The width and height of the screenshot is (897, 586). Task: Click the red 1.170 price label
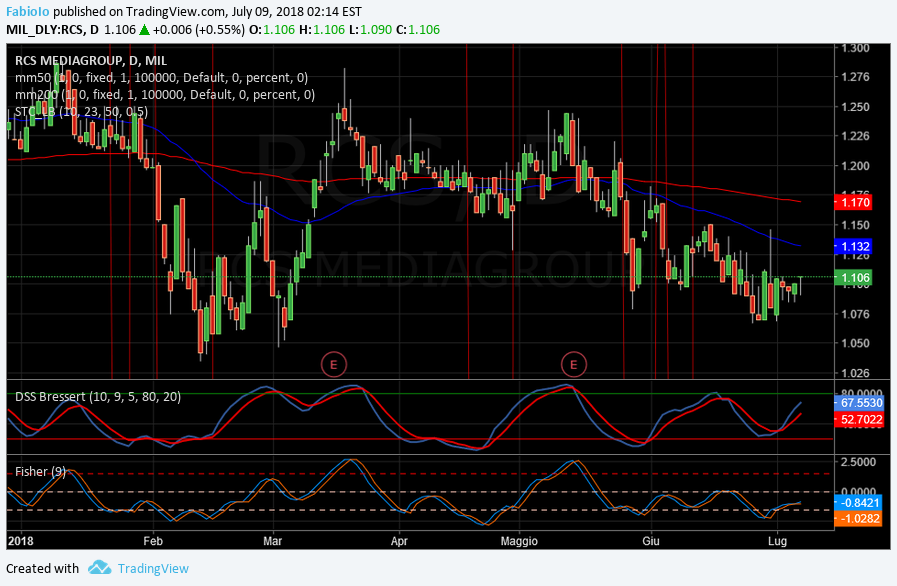point(852,202)
